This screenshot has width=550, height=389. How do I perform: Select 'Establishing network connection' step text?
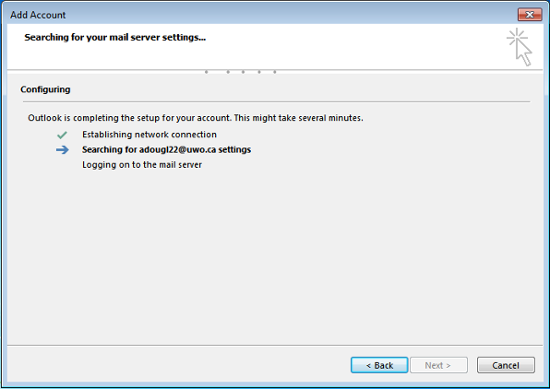coord(149,135)
